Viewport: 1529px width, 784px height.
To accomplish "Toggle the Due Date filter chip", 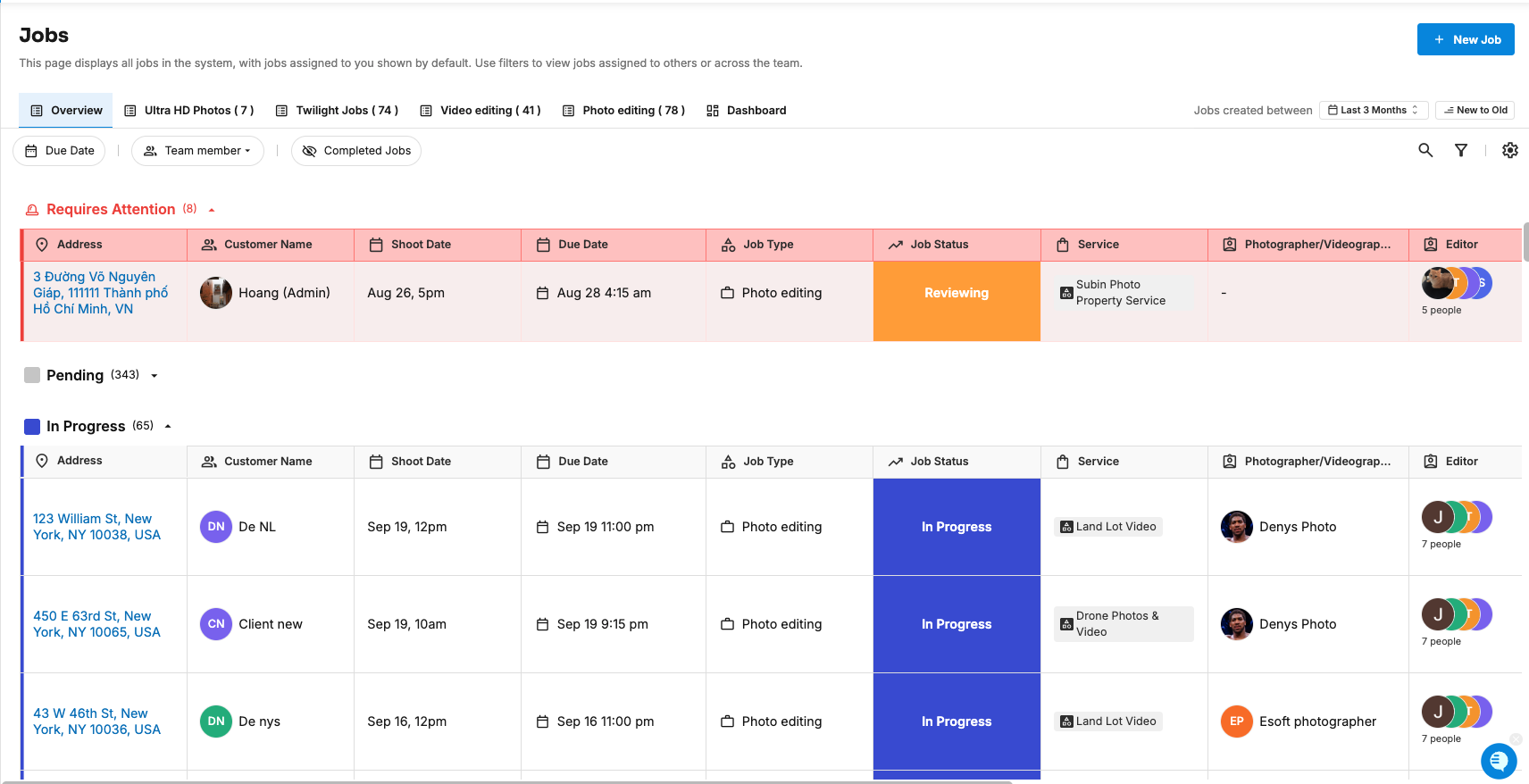I will point(59,151).
